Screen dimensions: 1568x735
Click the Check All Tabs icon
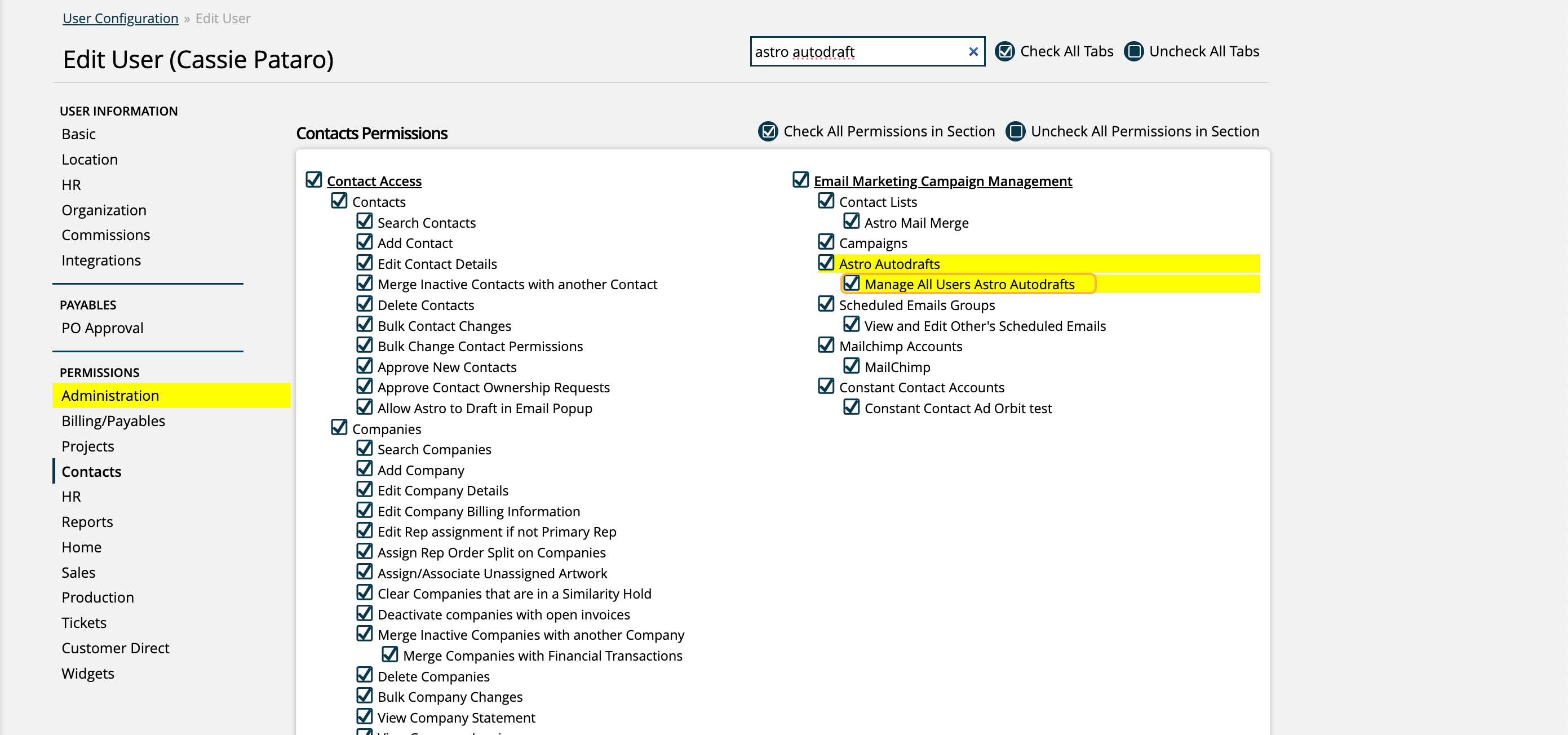pyautogui.click(x=1004, y=52)
